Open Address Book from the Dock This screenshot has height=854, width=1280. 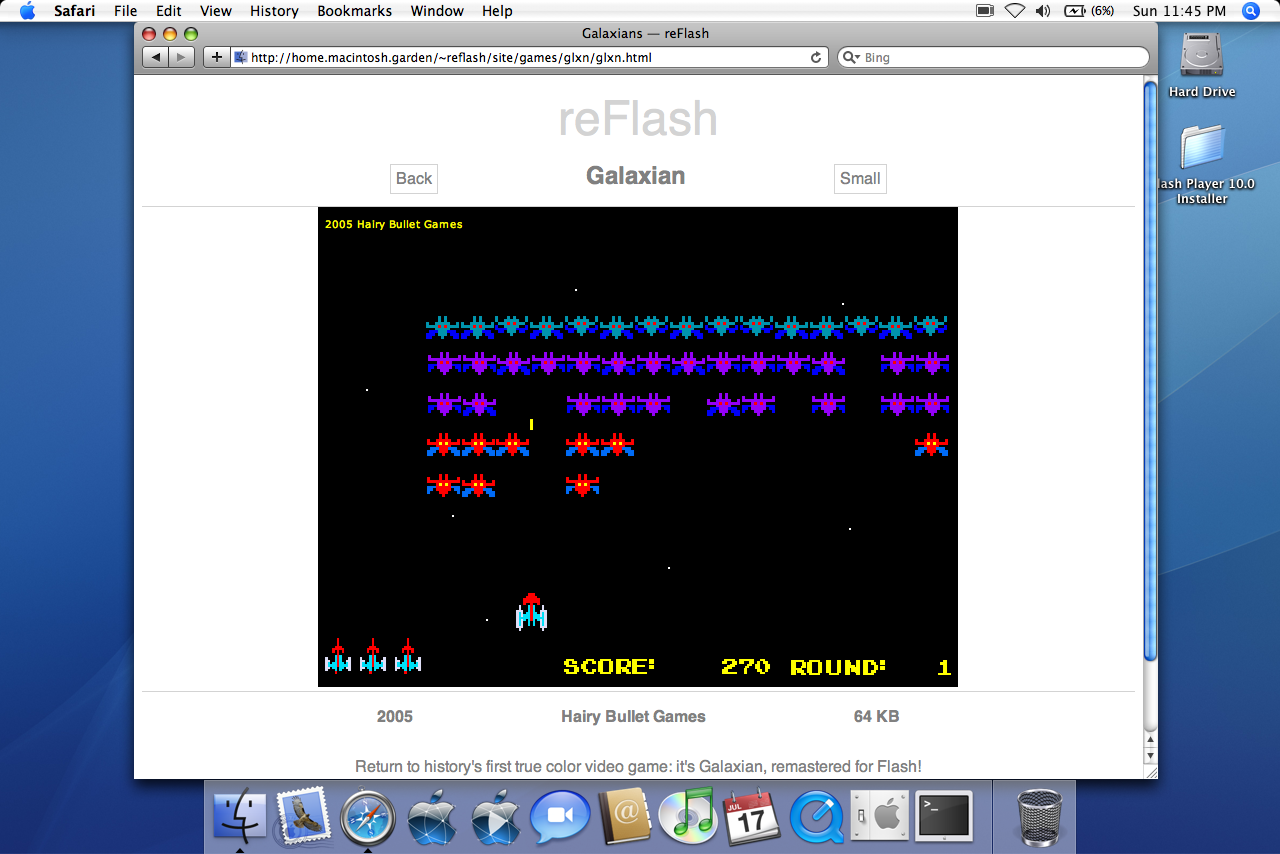624,817
